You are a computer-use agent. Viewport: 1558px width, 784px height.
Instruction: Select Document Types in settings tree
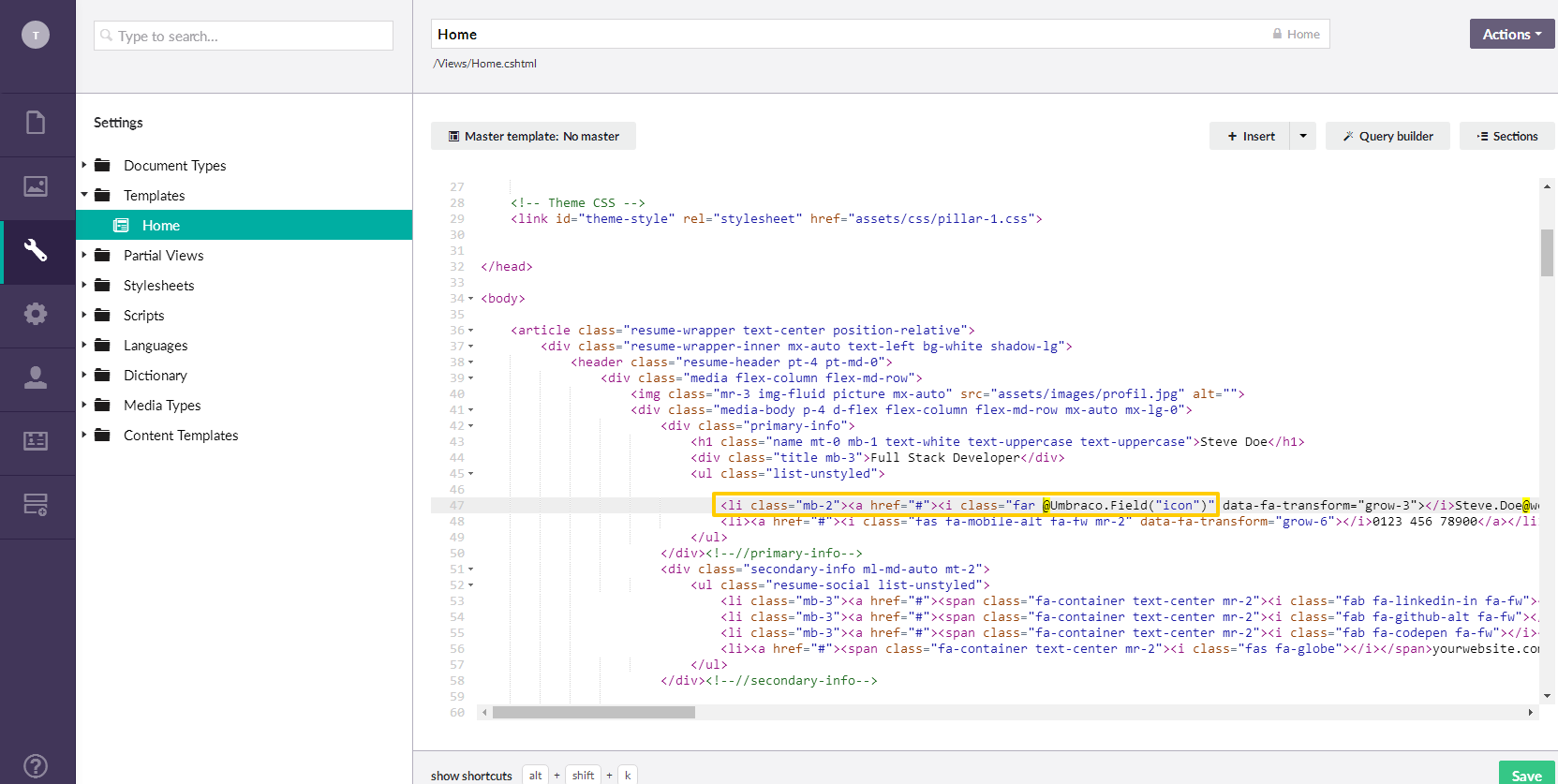pyautogui.click(x=175, y=165)
